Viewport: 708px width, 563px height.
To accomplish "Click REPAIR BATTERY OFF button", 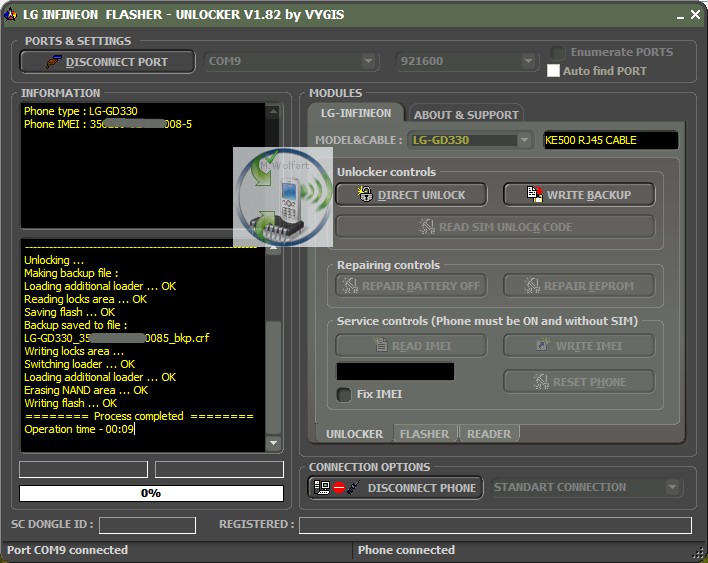I will [x=411, y=286].
